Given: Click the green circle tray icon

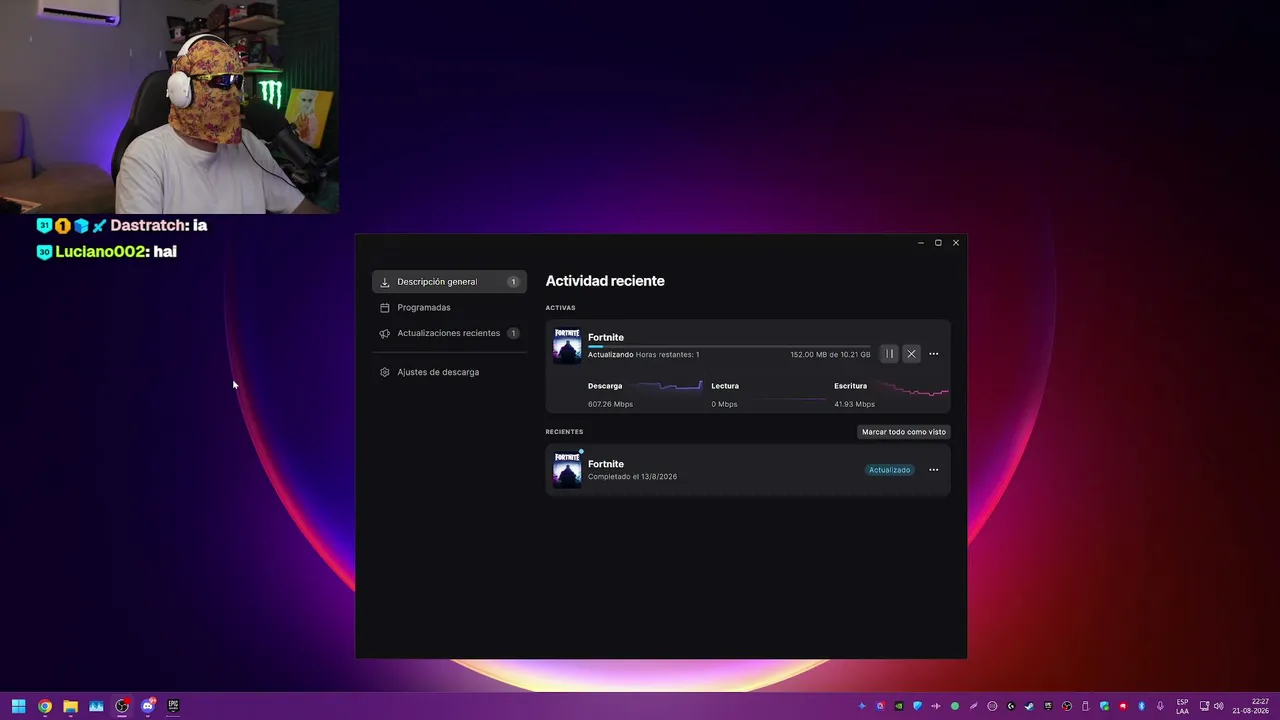Looking at the screenshot, I should tap(955, 706).
